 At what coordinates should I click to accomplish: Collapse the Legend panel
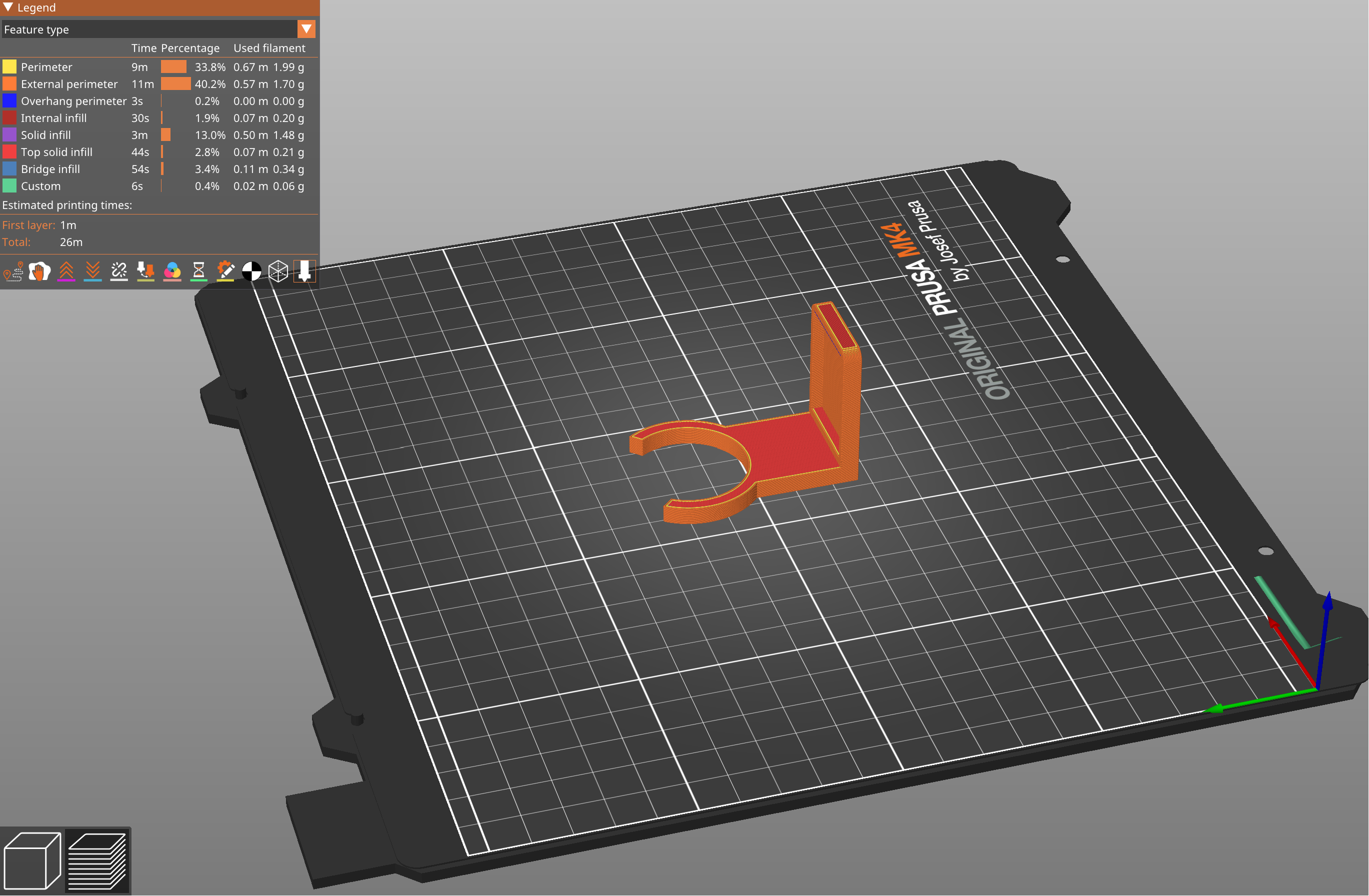[x=8, y=7]
